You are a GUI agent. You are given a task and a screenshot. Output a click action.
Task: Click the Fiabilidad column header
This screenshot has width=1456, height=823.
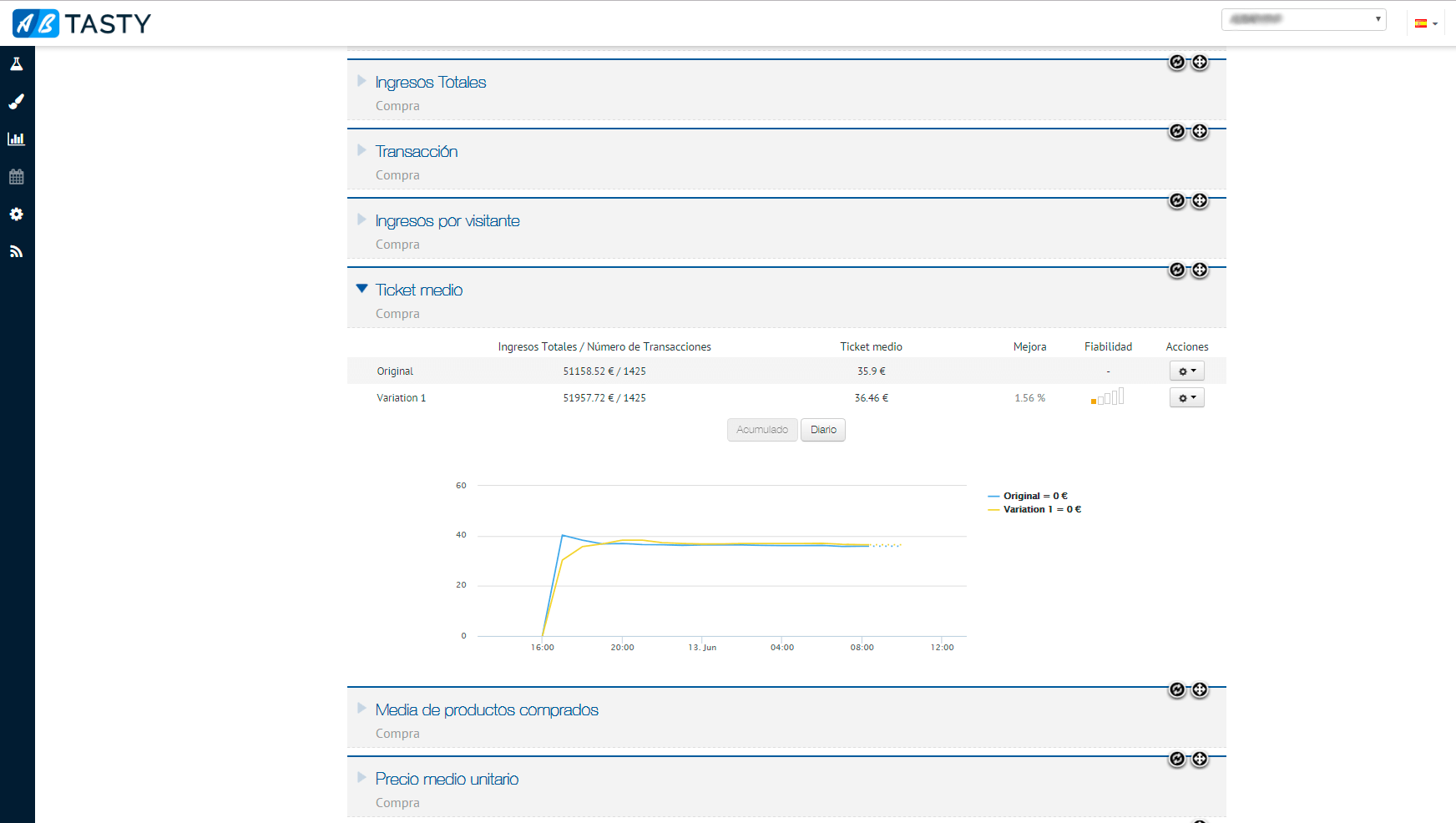[1108, 346]
